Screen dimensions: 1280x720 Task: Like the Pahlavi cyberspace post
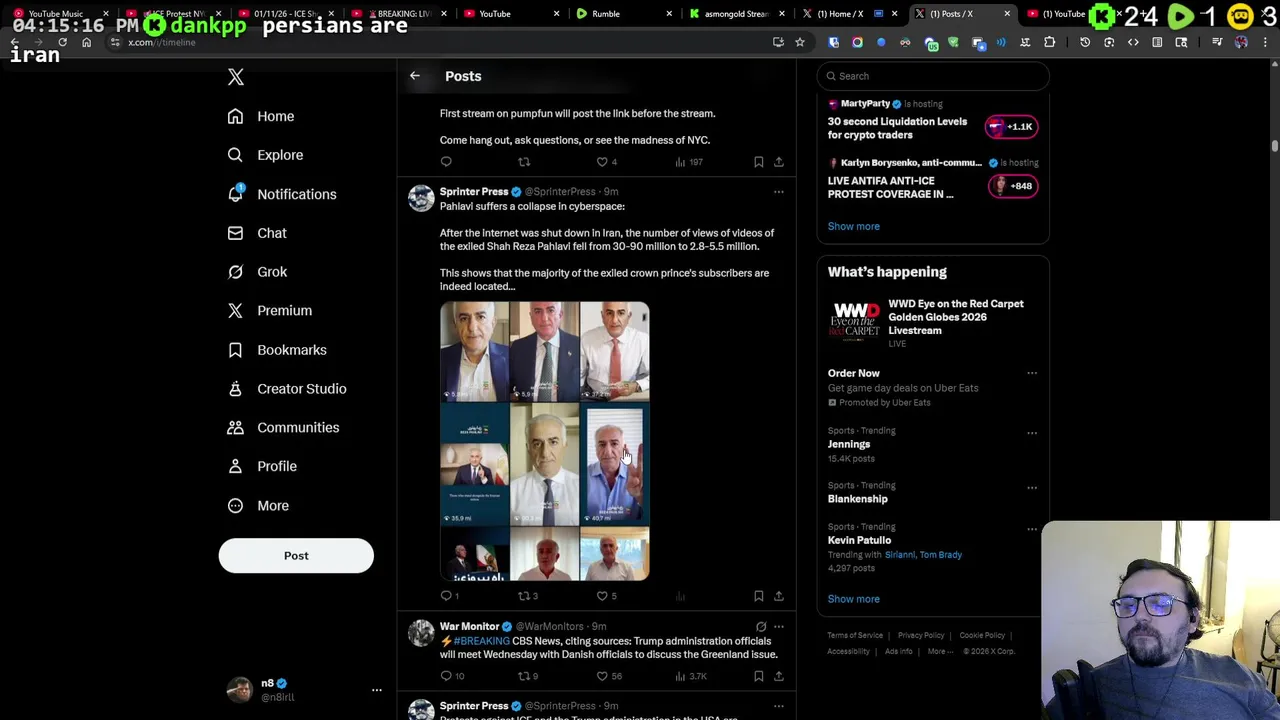pyautogui.click(x=607, y=596)
